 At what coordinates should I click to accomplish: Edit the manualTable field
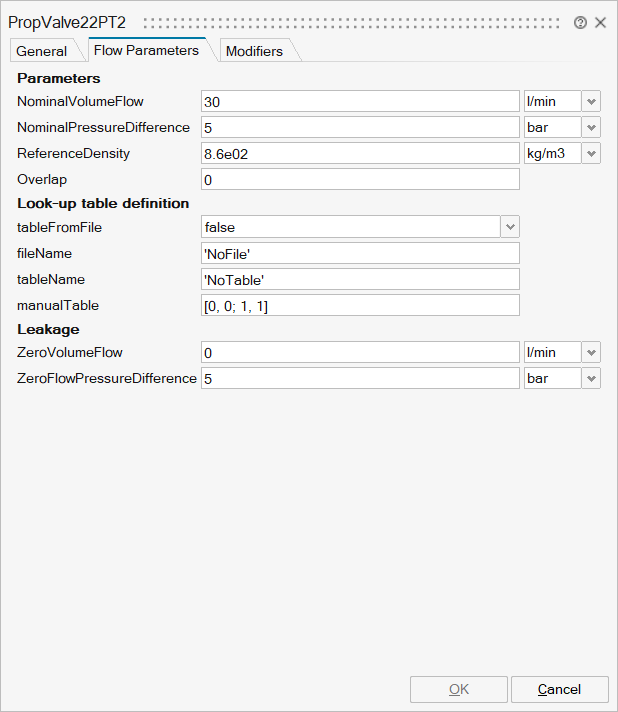360,305
